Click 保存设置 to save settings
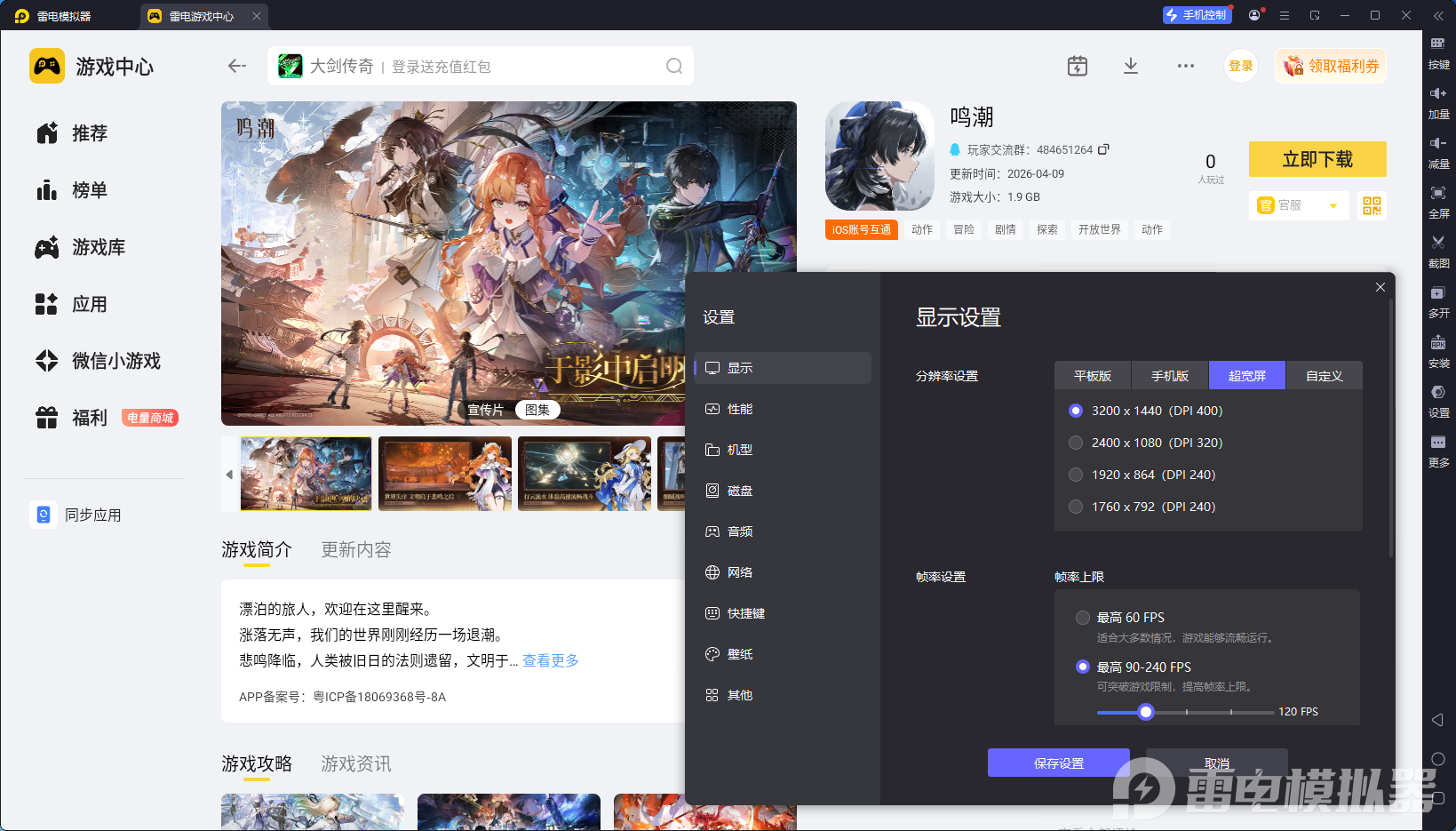Screen dimensions: 1456x831 [1059, 763]
